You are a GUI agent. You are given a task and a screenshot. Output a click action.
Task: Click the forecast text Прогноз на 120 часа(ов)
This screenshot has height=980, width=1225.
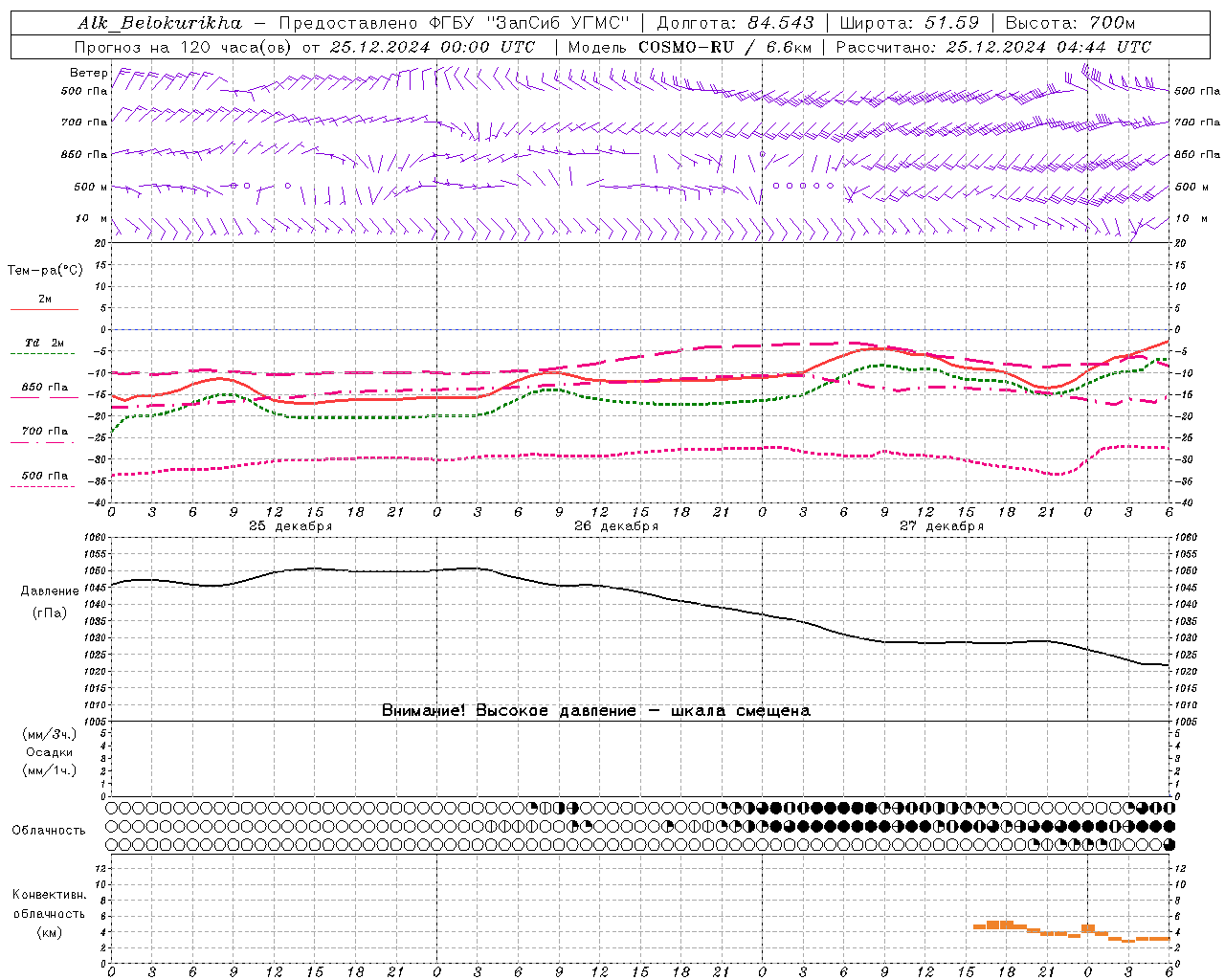[184, 47]
